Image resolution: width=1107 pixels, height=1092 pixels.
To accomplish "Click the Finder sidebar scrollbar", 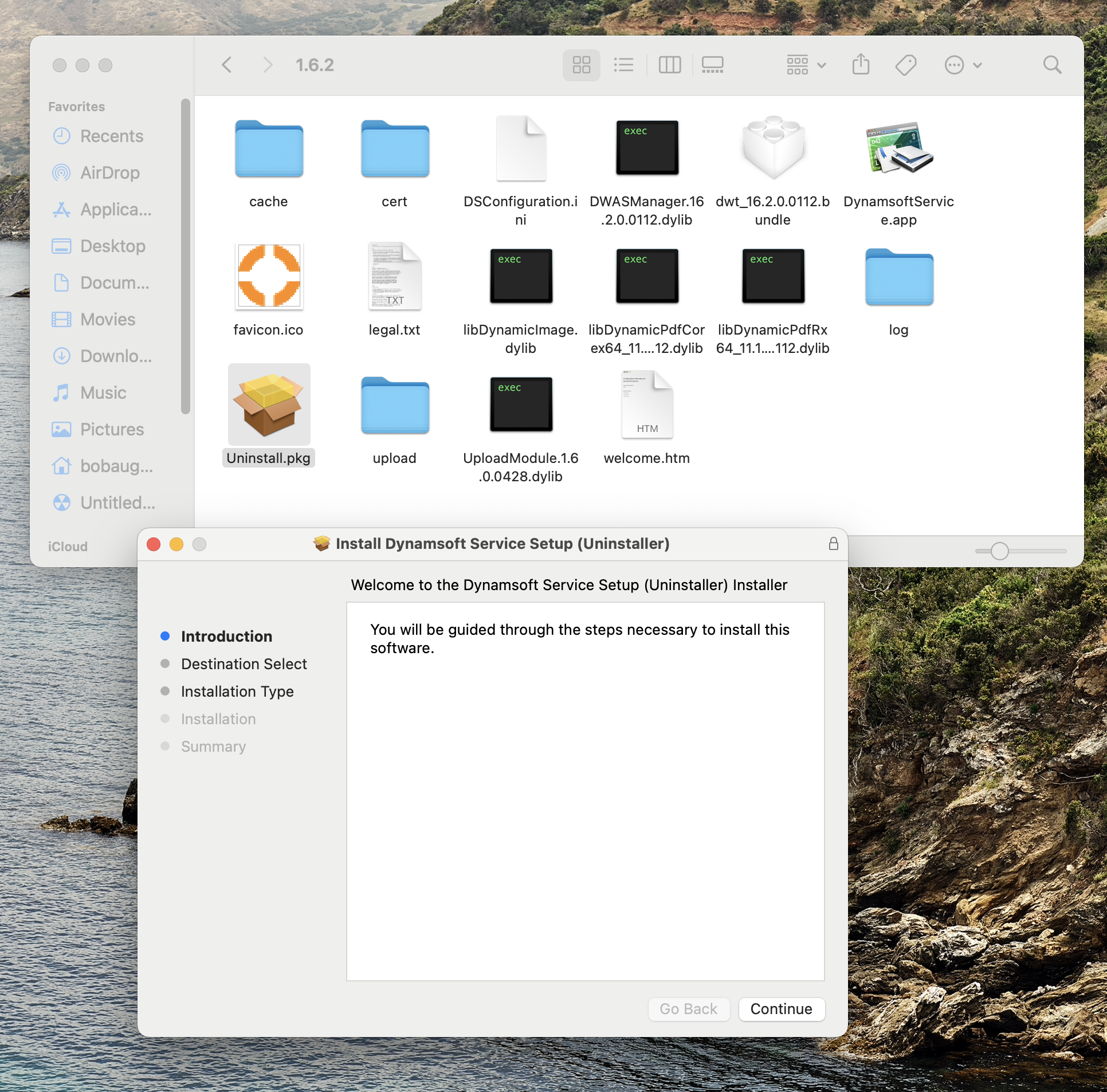I will [185, 256].
